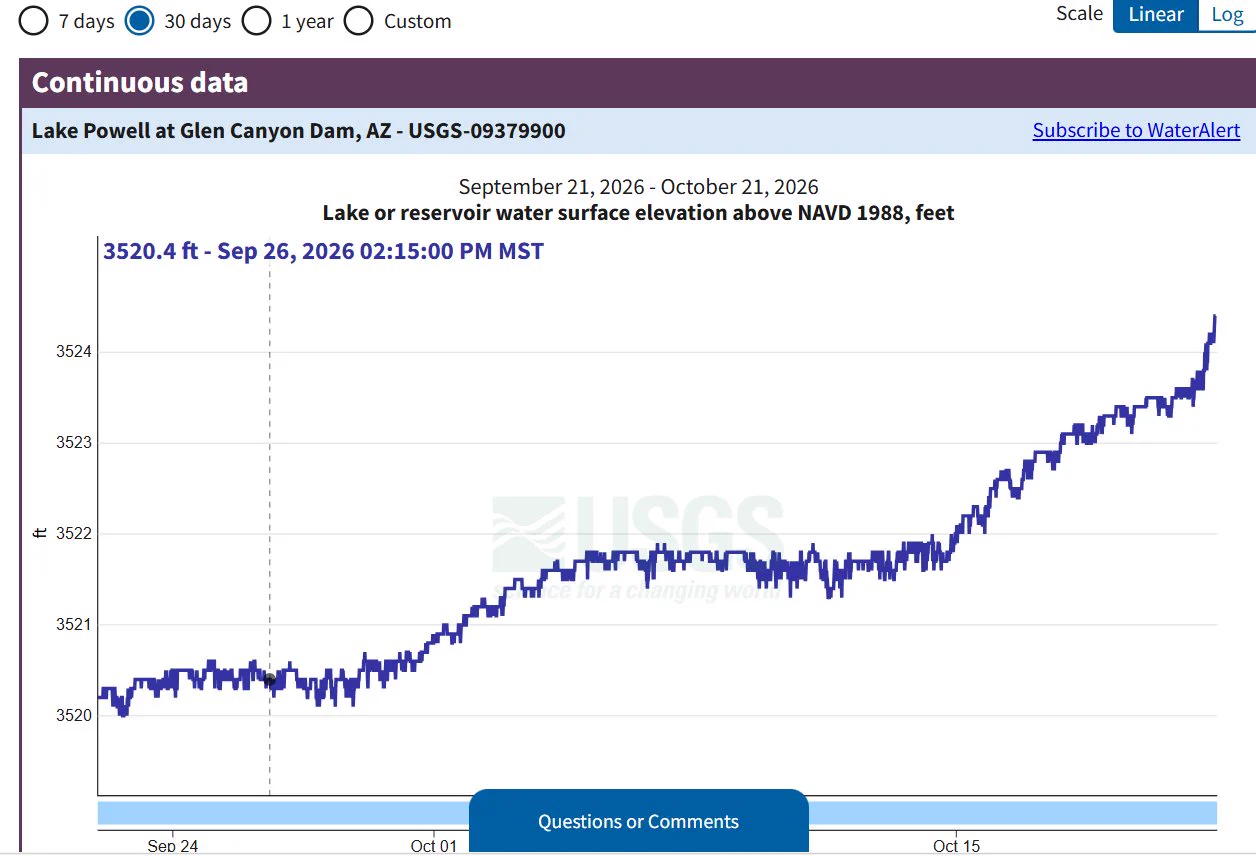Click the Scale label

pyautogui.click(x=1079, y=14)
